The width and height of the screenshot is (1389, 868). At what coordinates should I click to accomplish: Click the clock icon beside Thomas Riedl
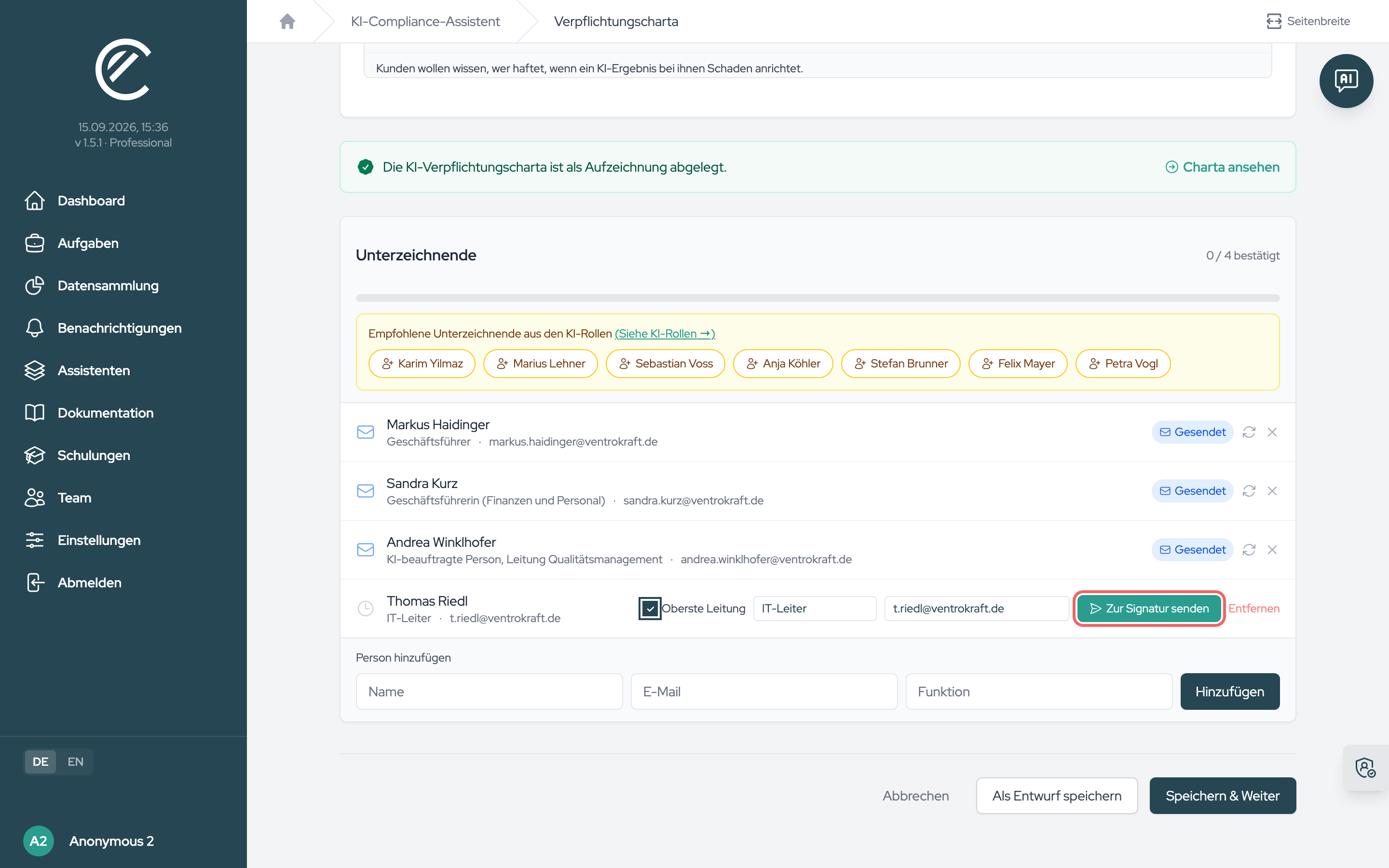click(366, 609)
